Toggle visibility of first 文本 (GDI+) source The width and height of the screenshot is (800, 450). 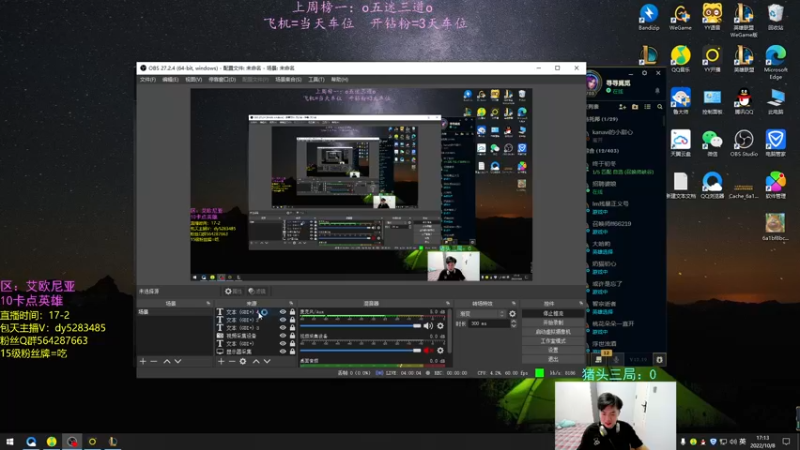tap(283, 312)
